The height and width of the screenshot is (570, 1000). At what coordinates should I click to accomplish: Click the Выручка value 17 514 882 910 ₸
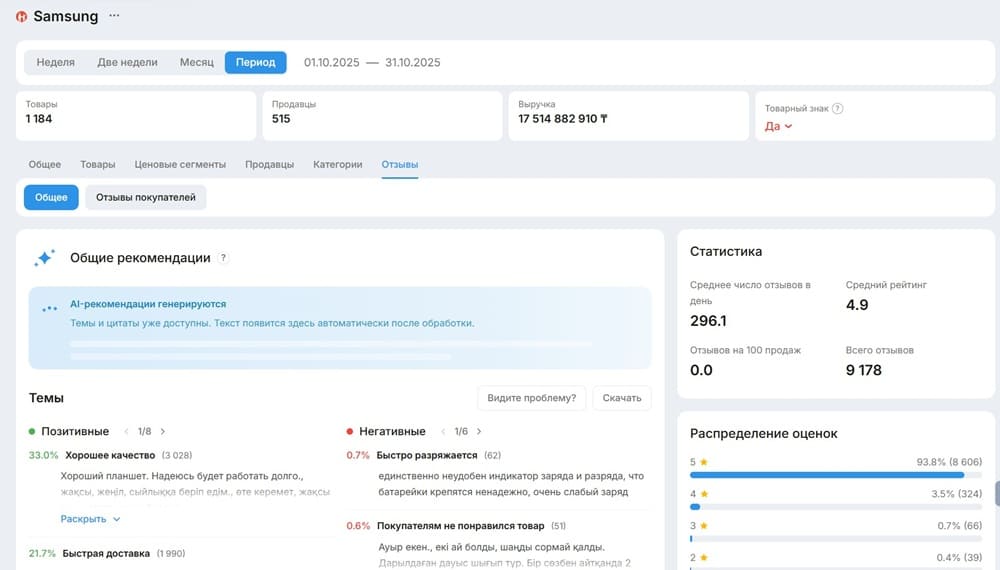pyautogui.click(x=562, y=119)
